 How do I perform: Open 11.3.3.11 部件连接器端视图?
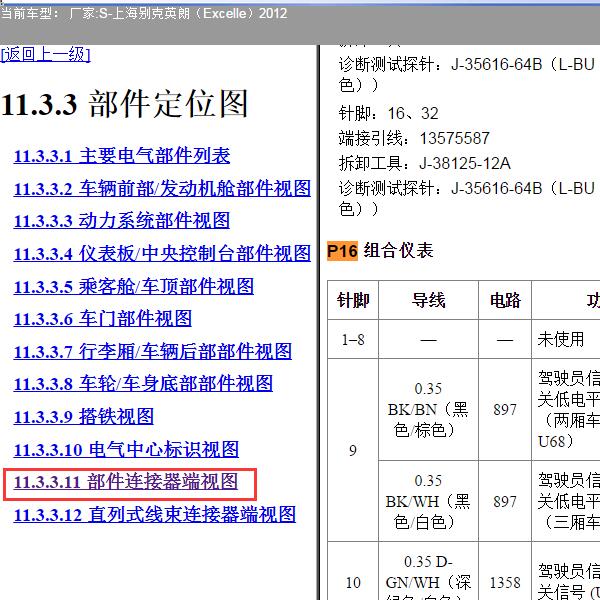[x=126, y=482]
